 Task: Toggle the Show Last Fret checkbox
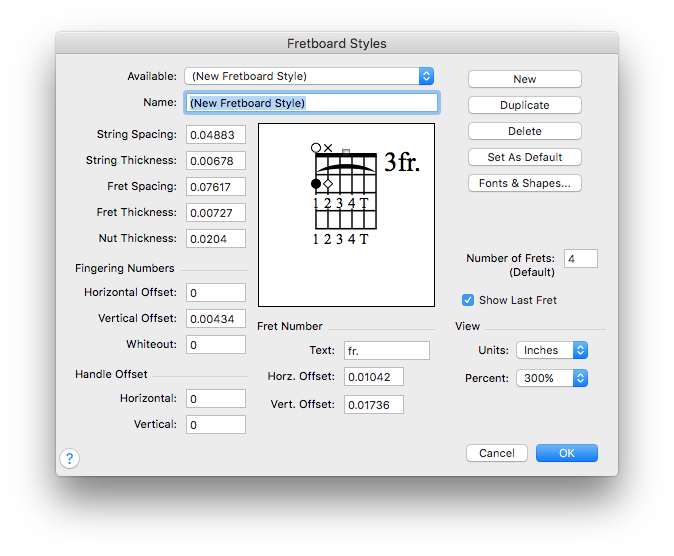(468, 300)
